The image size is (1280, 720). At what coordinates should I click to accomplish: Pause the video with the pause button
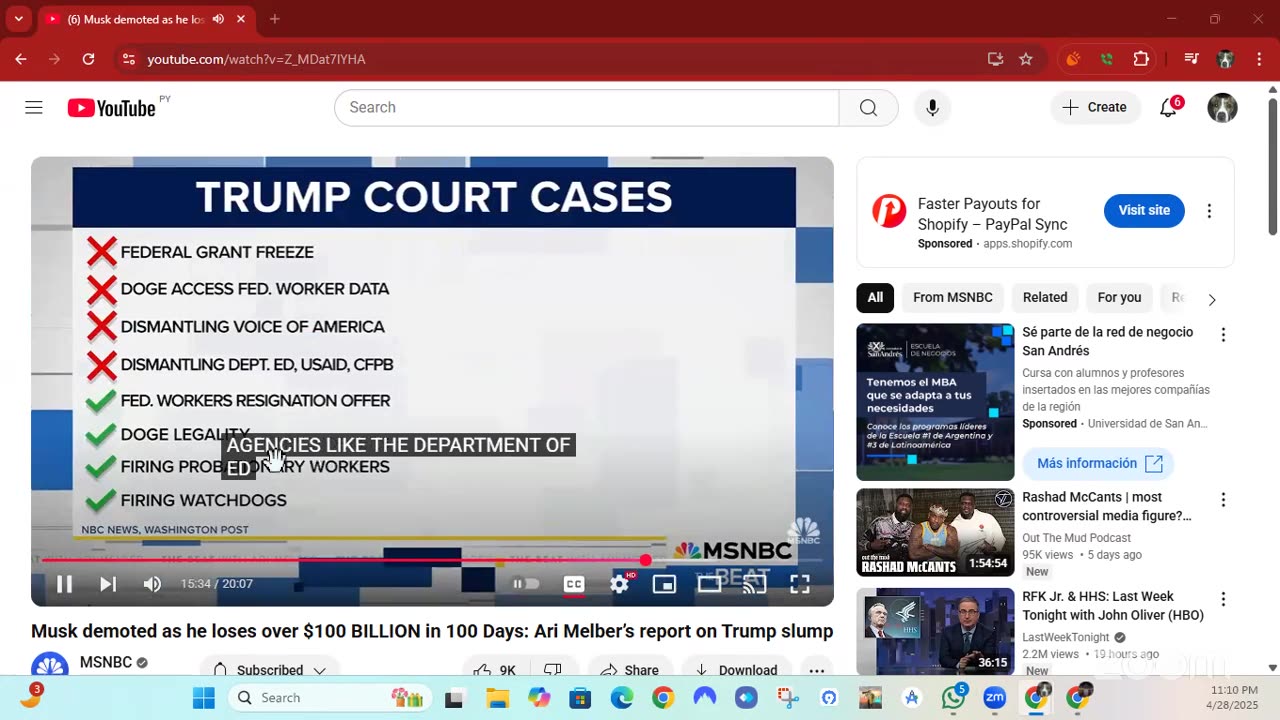[64, 584]
